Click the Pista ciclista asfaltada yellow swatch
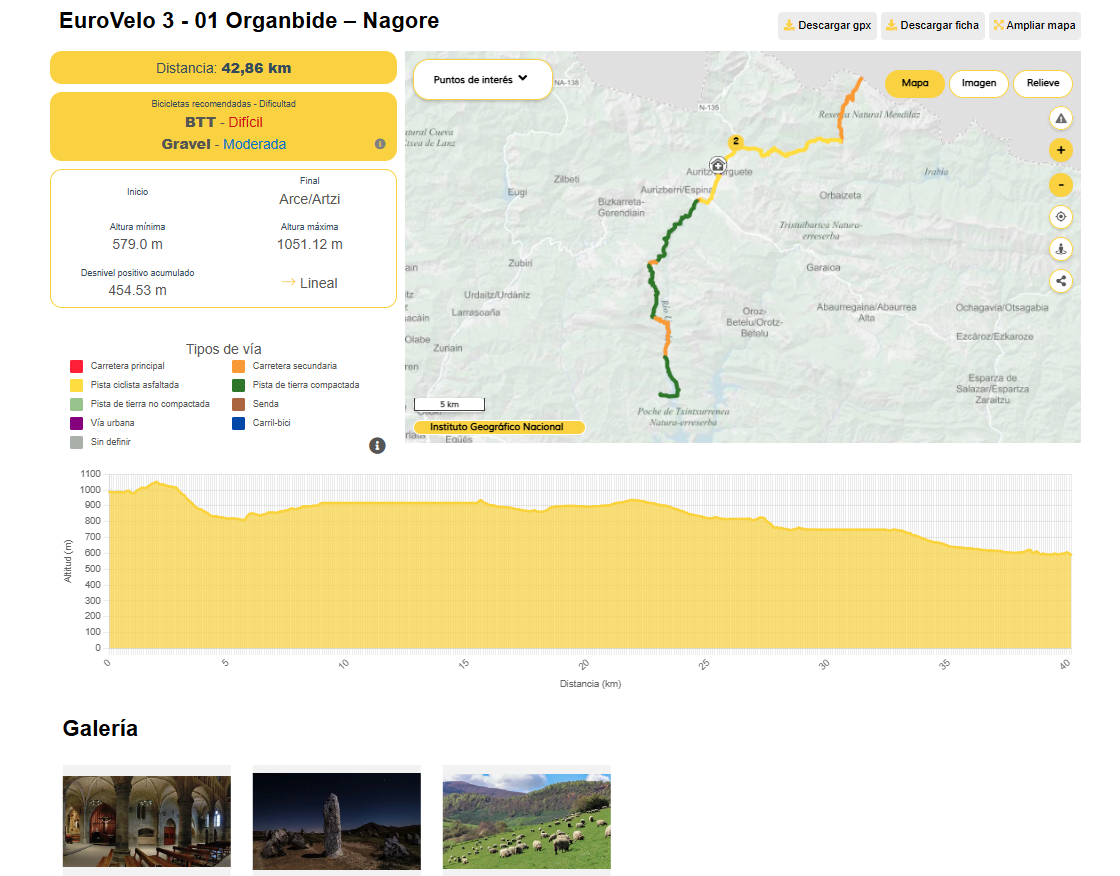 (76, 385)
